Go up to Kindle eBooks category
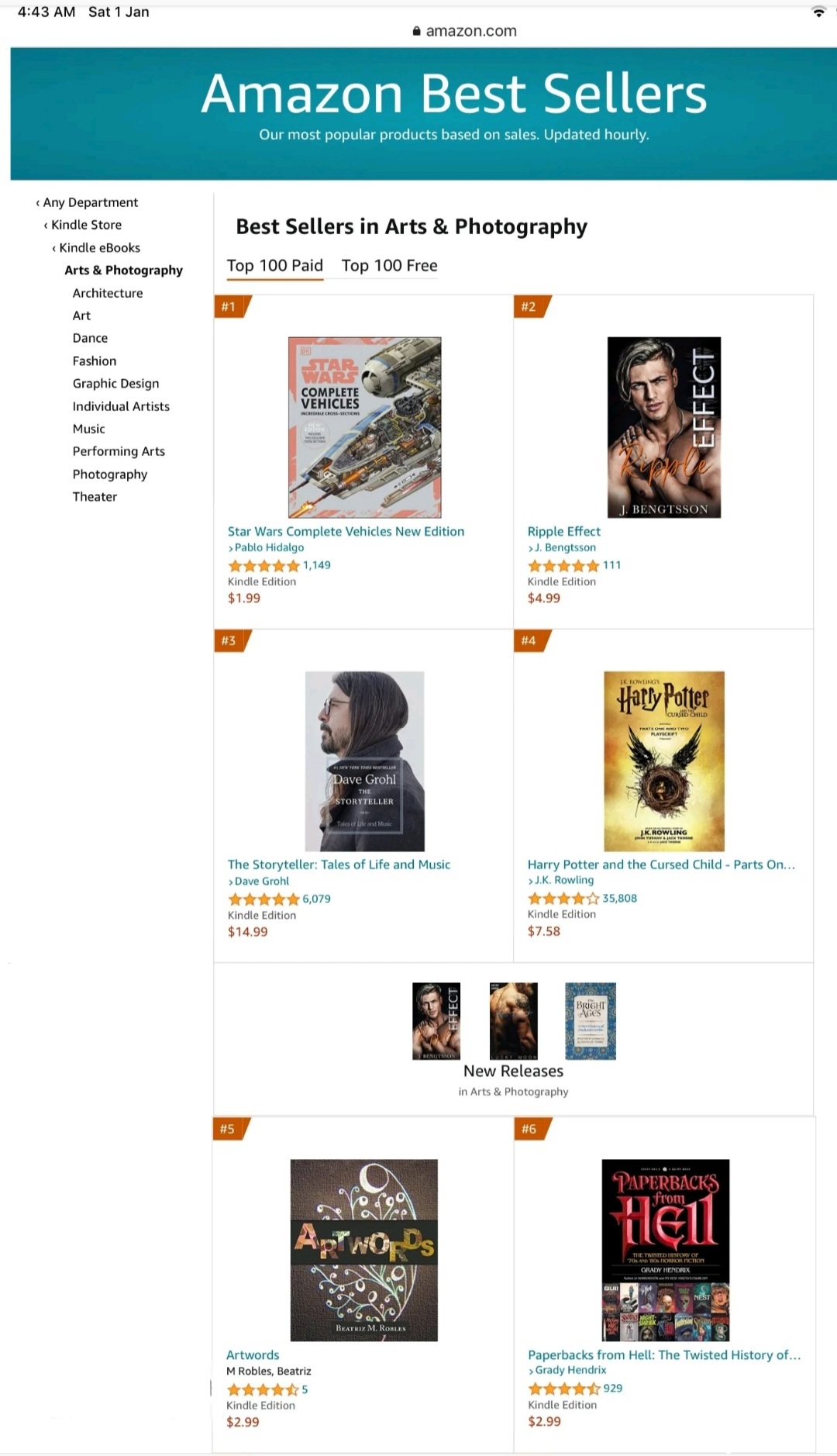This screenshot has width=837, height=1456. pyautogui.click(x=96, y=248)
